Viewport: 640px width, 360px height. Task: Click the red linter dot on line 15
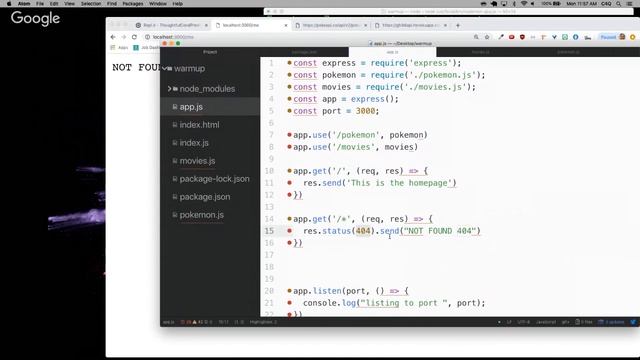pyautogui.click(x=289, y=231)
